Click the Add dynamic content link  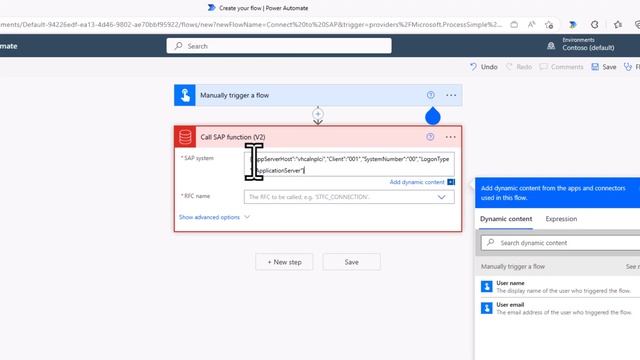[x=417, y=182]
